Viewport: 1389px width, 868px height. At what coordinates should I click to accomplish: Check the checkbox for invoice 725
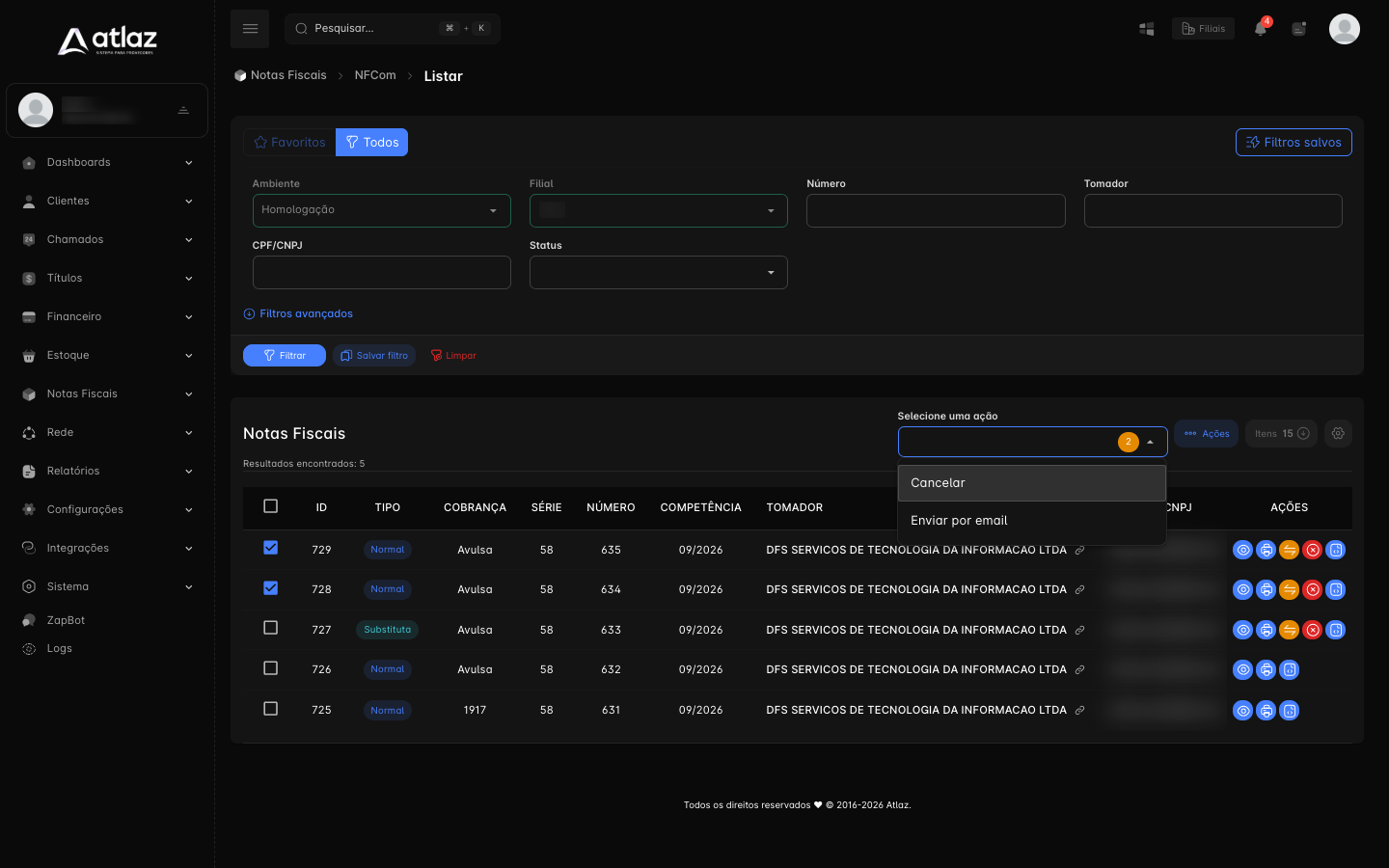point(271,709)
